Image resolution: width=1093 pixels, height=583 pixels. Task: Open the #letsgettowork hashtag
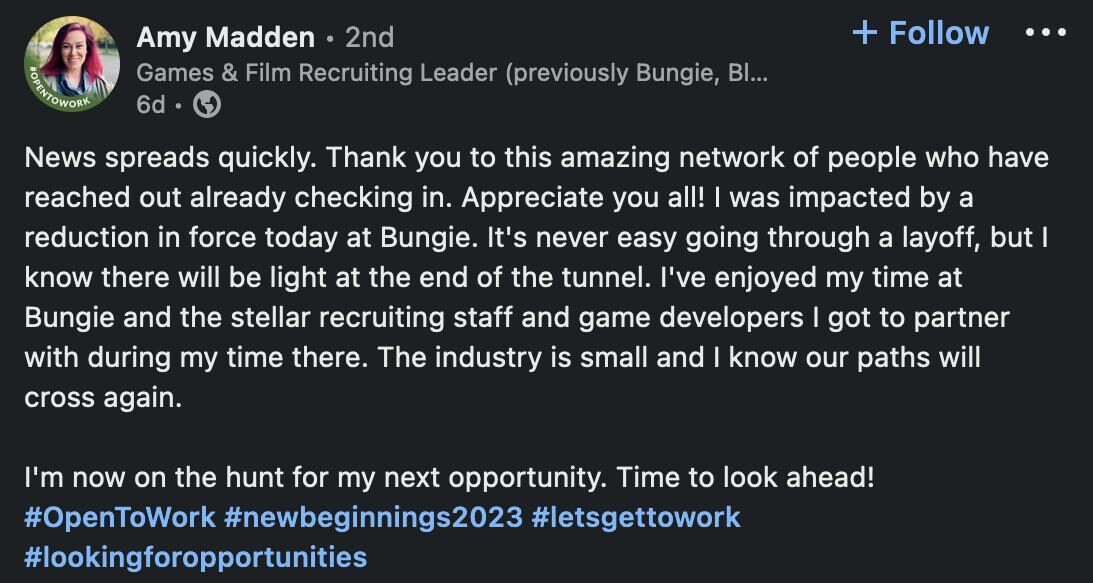(636, 517)
